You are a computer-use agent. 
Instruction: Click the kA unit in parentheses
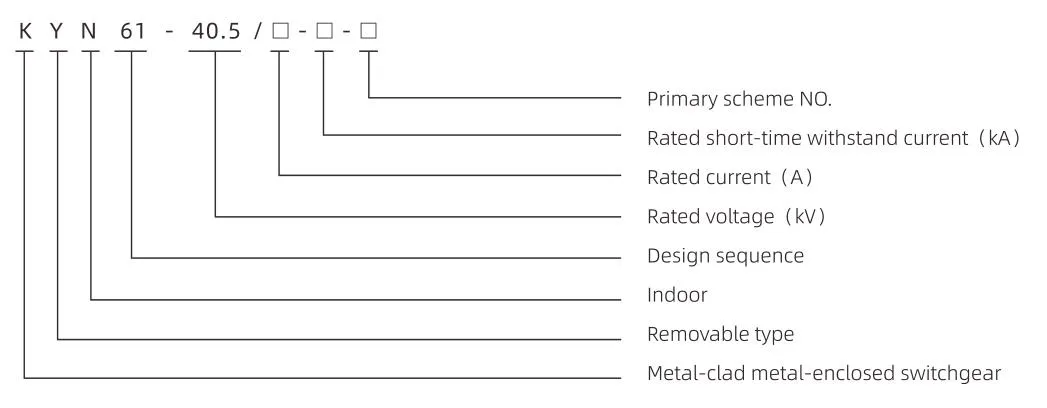click(x=998, y=138)
